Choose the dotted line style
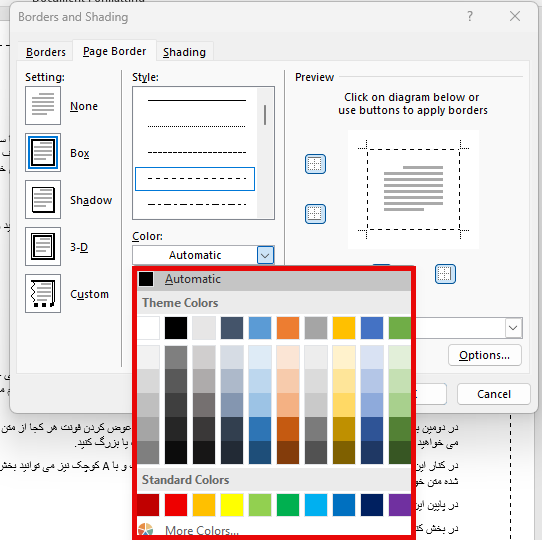This screenshot has height=540, width=542. (197, 126)
